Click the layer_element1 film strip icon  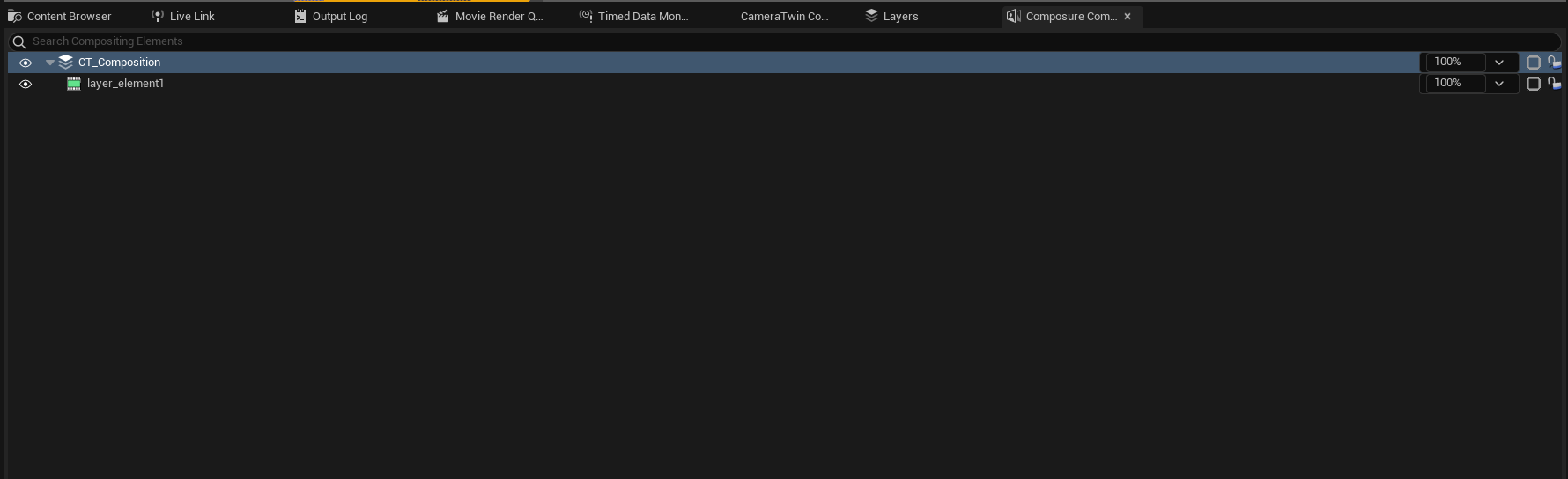point(74,84)
